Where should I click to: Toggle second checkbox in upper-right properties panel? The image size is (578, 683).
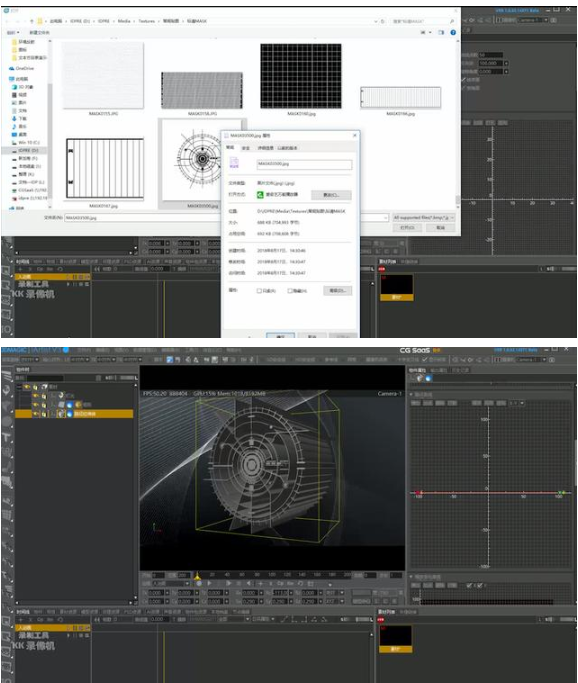tap(463, 88)
